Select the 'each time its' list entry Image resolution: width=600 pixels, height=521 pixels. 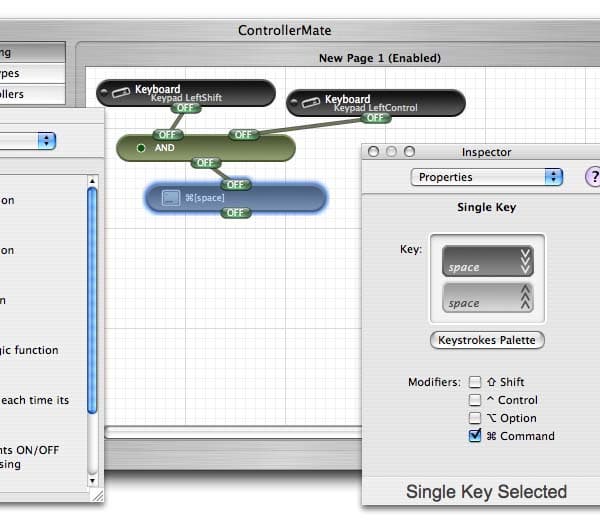tap(34, 400)
